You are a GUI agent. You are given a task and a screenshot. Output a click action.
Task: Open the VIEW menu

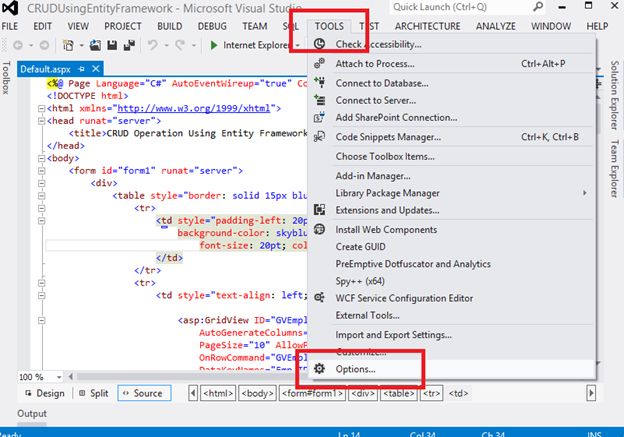point(78,26)
